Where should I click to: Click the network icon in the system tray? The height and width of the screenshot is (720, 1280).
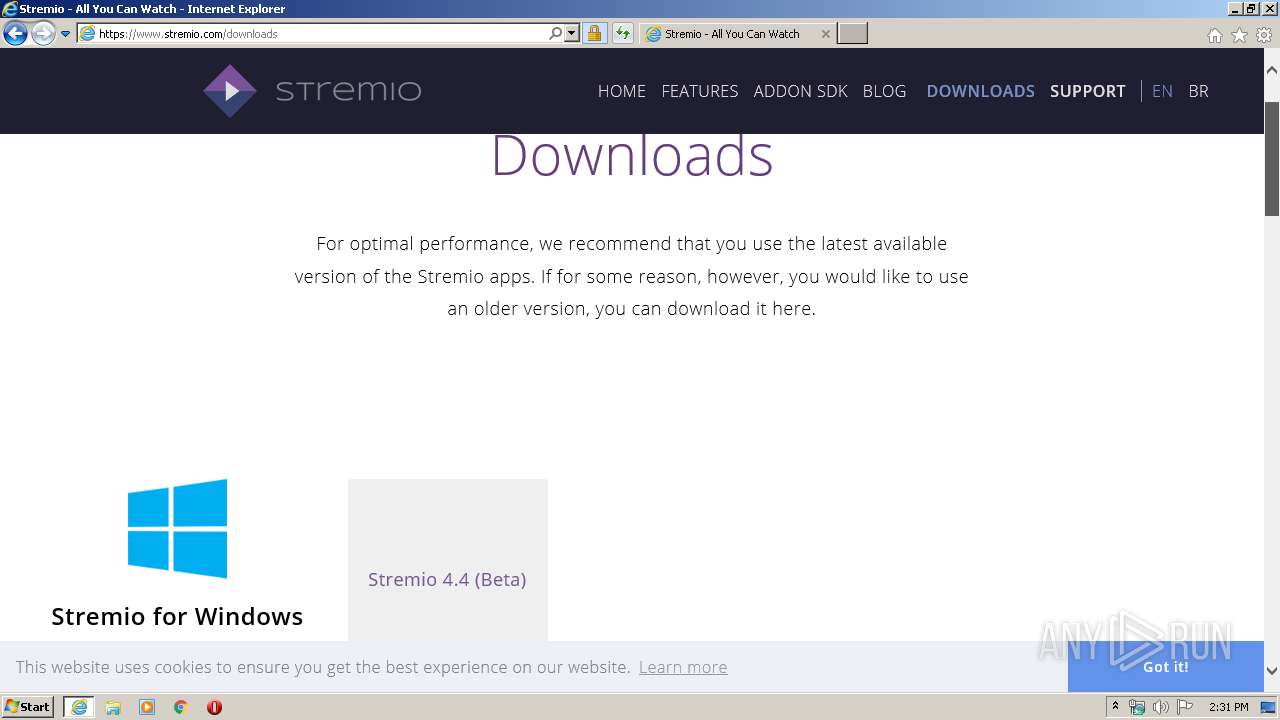[x=1137, y=707]
